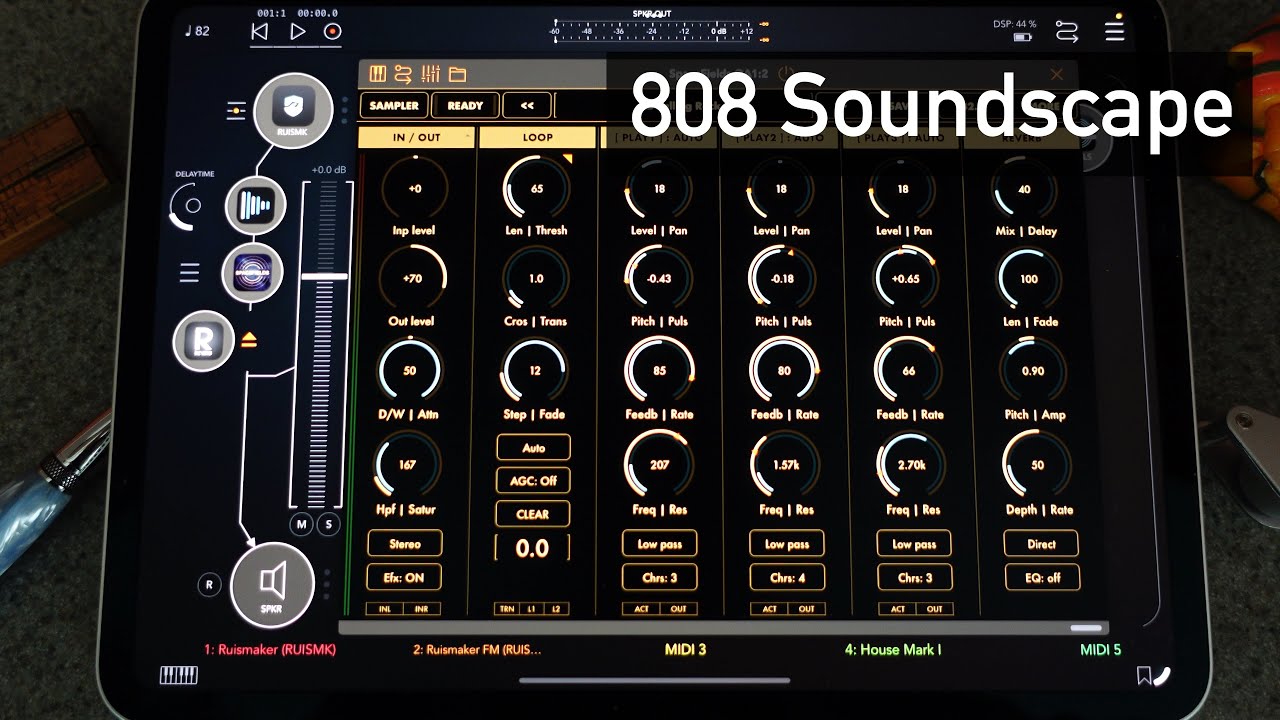The image size is (1280, 720).
Task: Select channel tab 4: House Mark I
Action: coord(893,650)
